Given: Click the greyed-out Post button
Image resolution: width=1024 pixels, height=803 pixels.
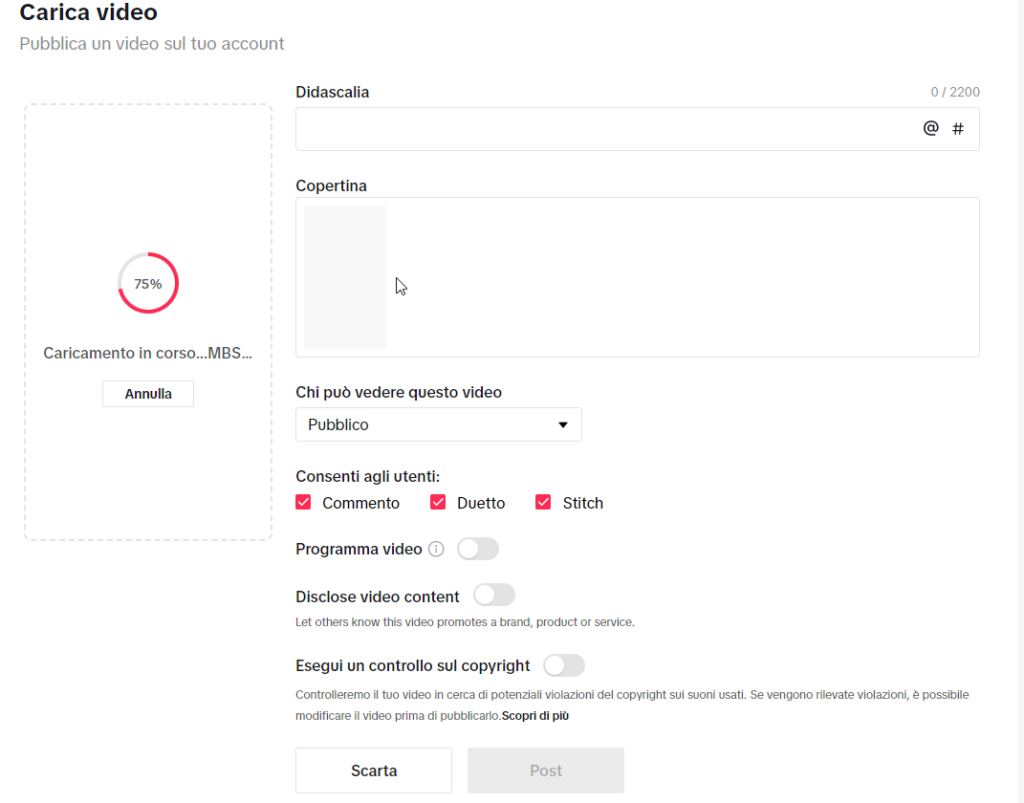Looking at the screenshot, I should point(546,770).
